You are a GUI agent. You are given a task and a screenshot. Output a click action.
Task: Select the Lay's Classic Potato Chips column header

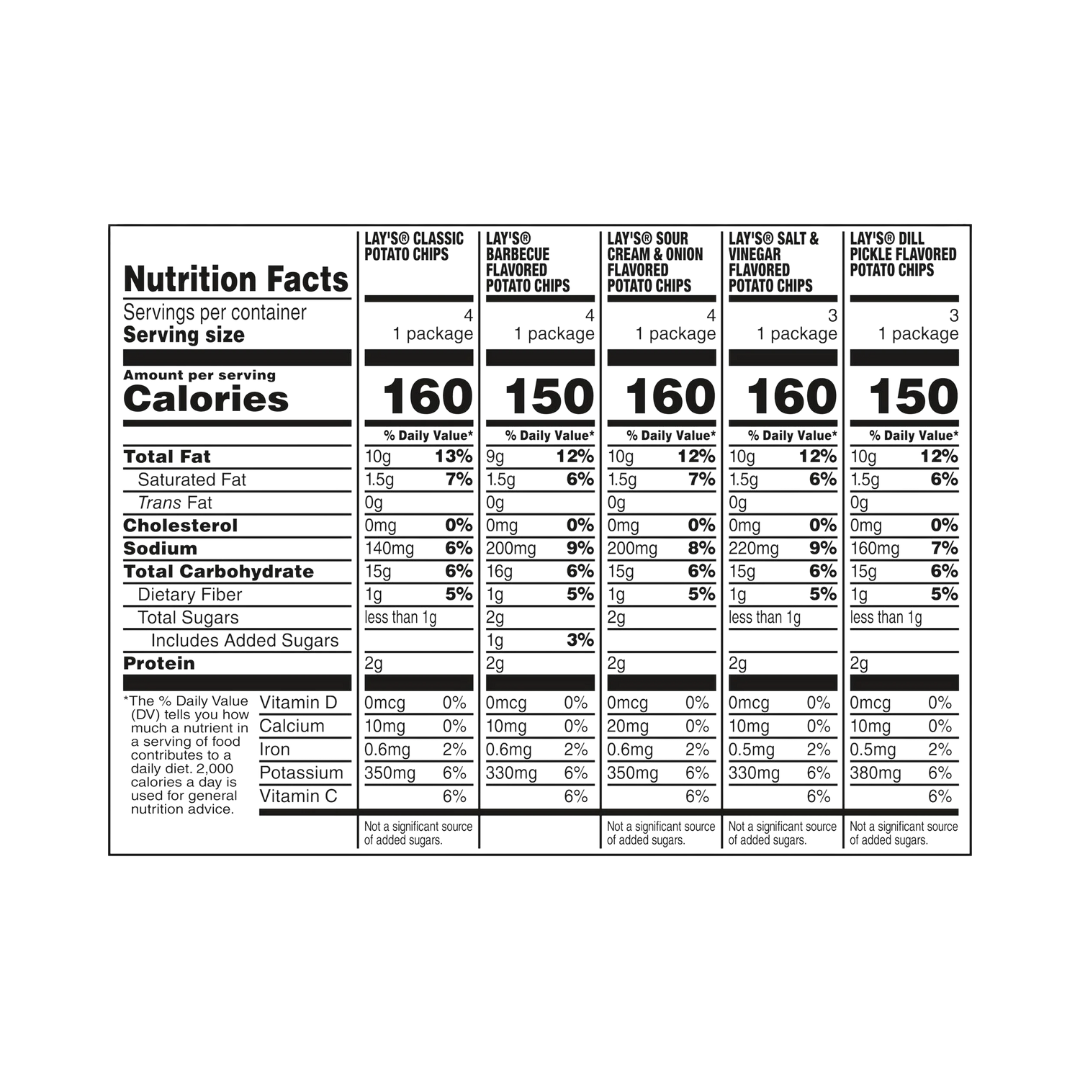[414, 247]
